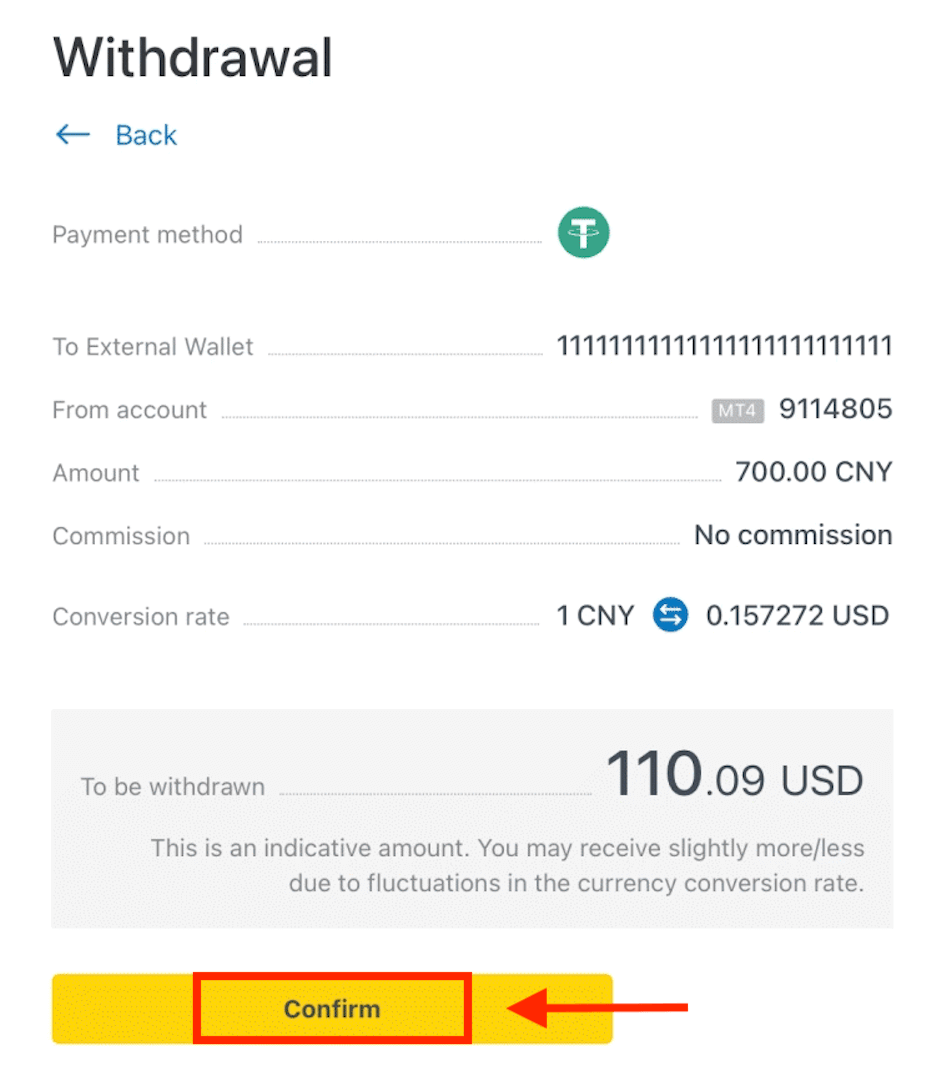
Task: Select the external wallet address
Action: 724,347
